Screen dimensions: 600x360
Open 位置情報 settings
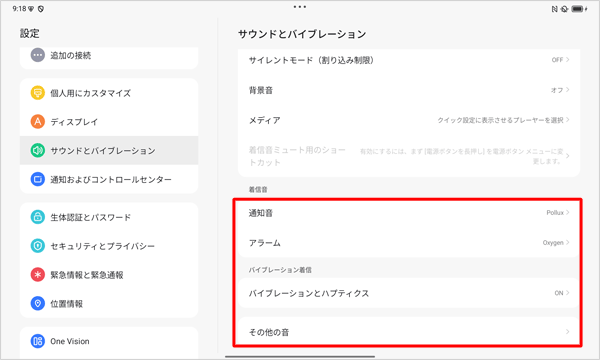pos(109,303)
